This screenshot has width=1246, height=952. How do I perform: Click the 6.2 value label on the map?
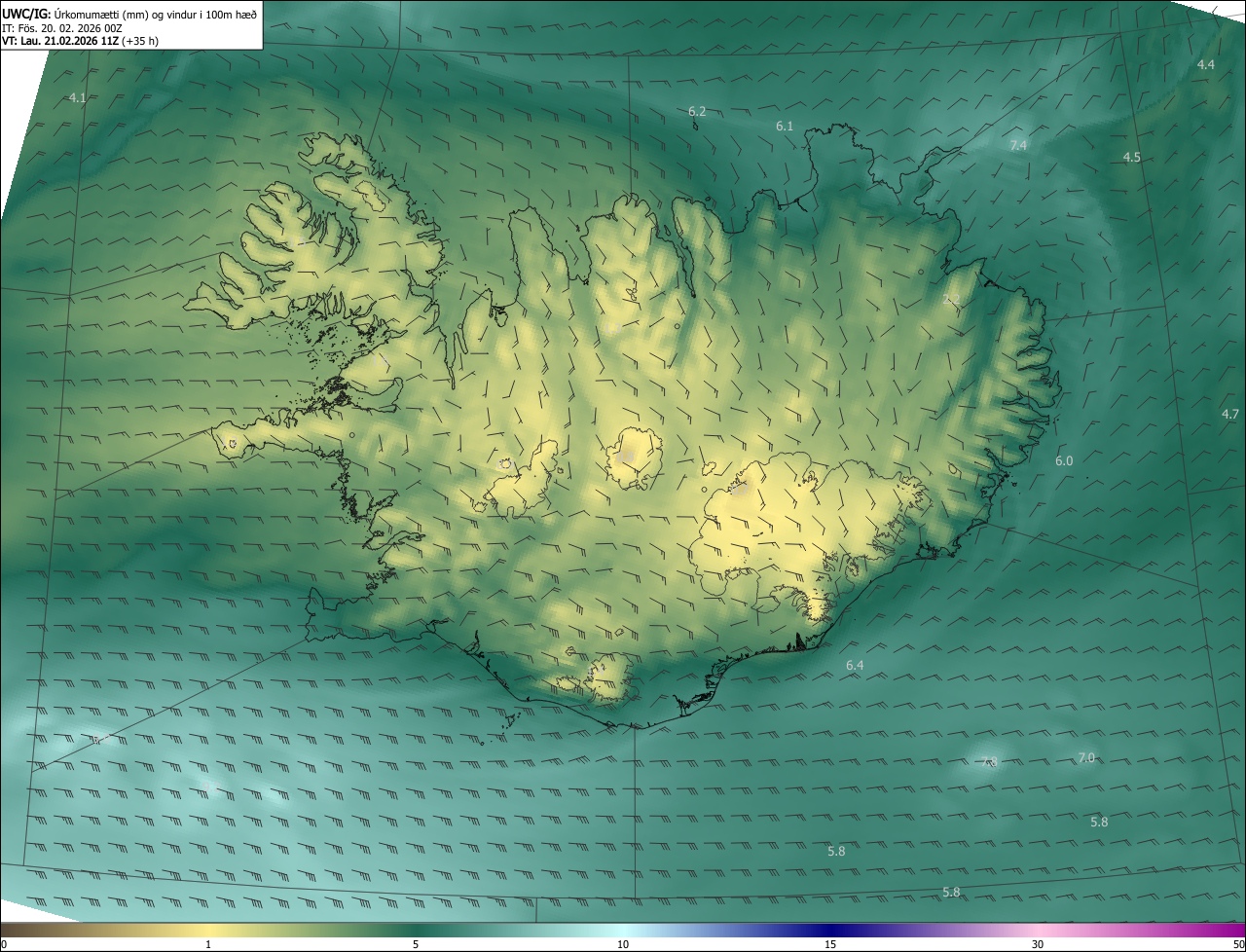(x=697, y=112)
